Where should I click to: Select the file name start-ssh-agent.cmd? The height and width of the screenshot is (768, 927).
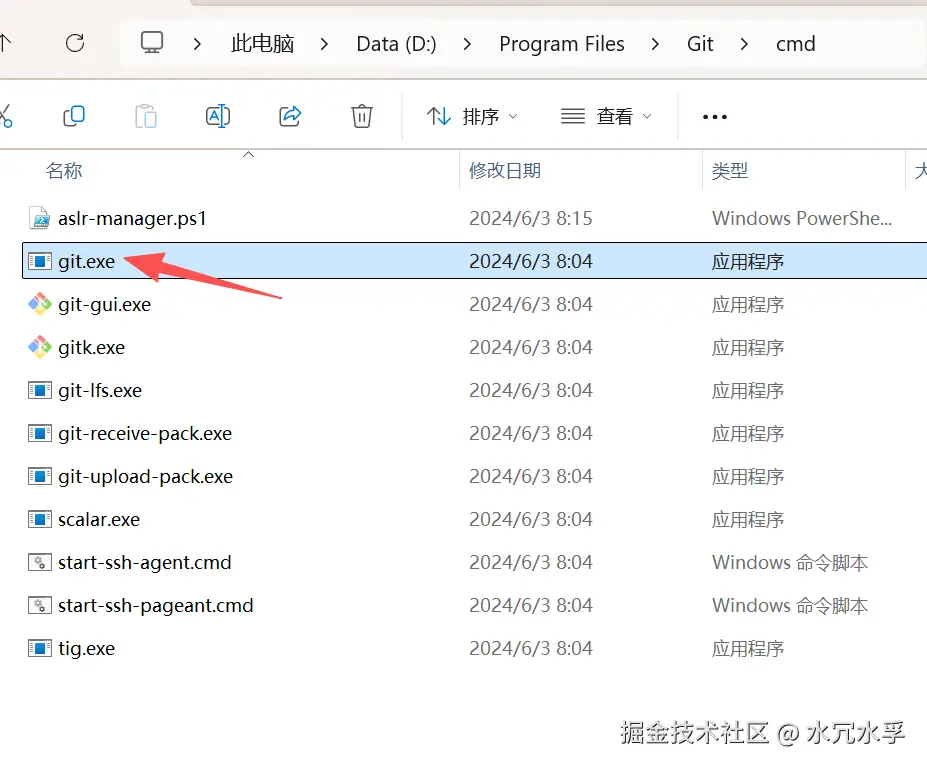click(145, 562)
